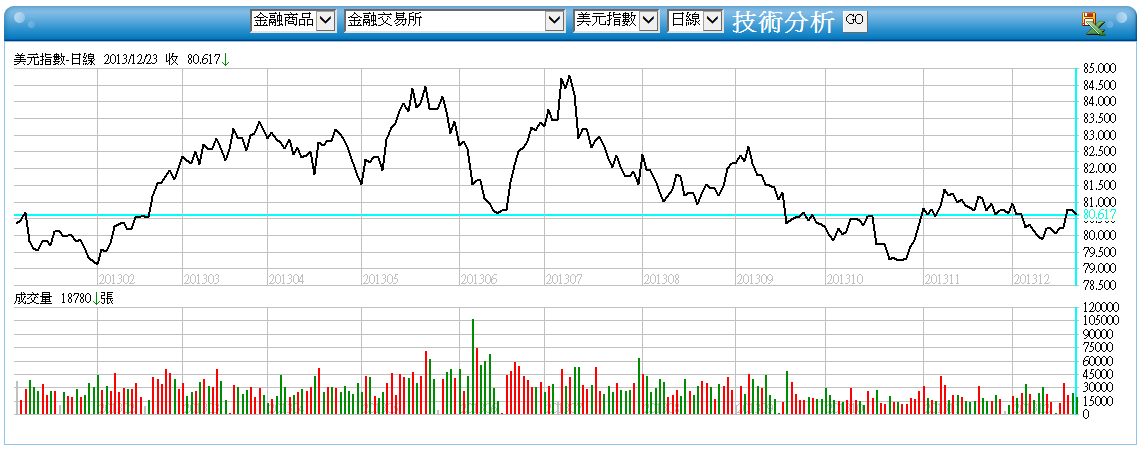Screen dimensions: 1148x449
Task: Click the 201304 month label
Action: coord(286,279)
